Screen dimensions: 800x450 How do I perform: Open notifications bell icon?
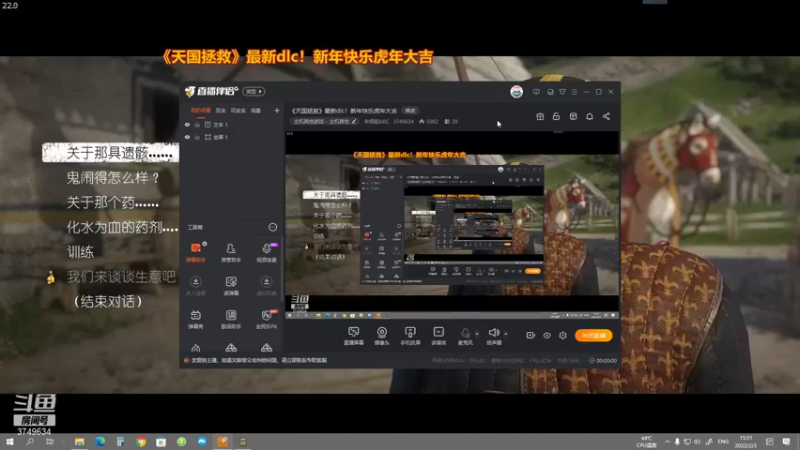point(589,116)
